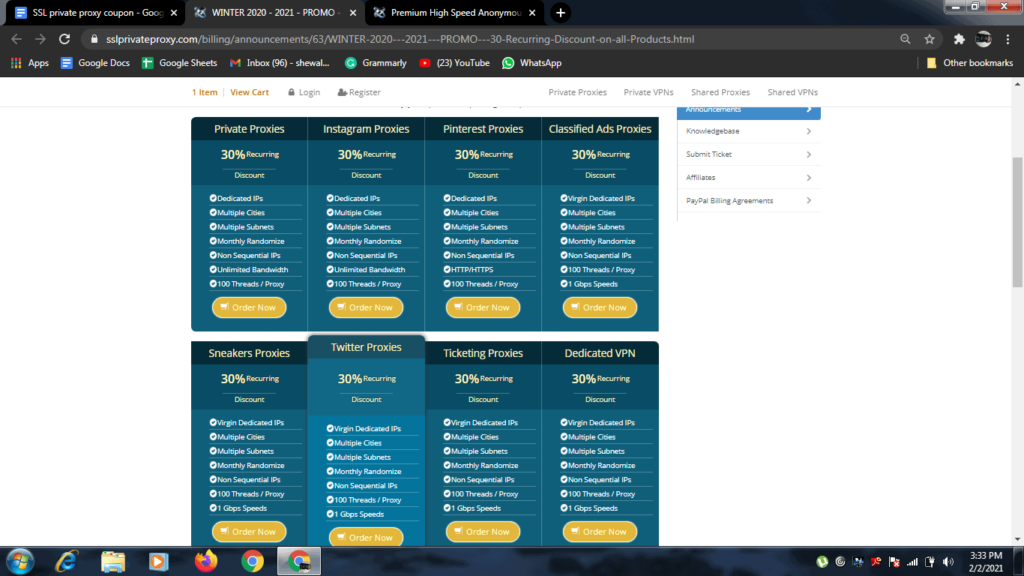Open Chrome's three-dot menu
Image resolution: width=1024 pixels, height=576 pixels.
(x=1008, y=39)
